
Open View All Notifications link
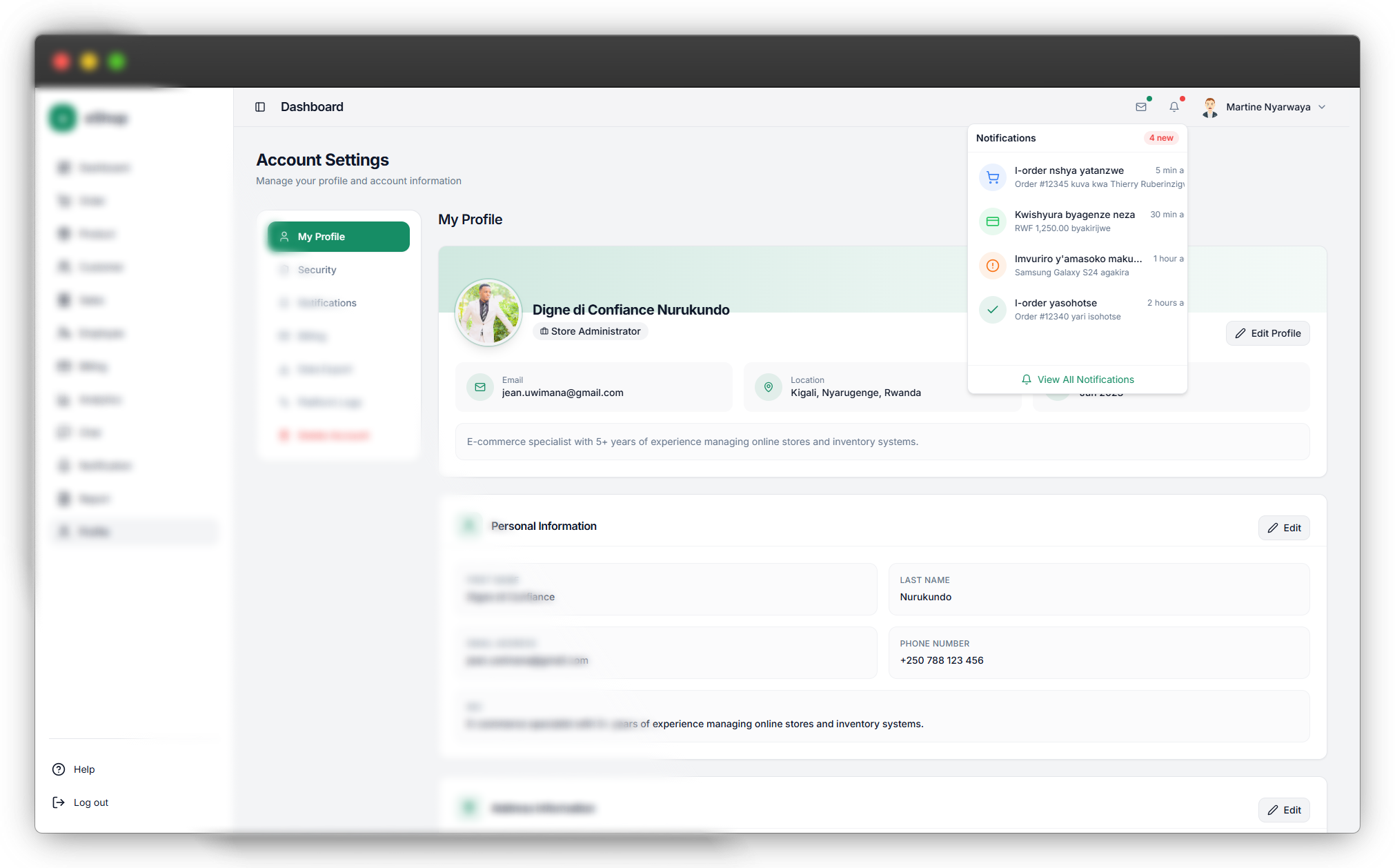click(1078, 379)
